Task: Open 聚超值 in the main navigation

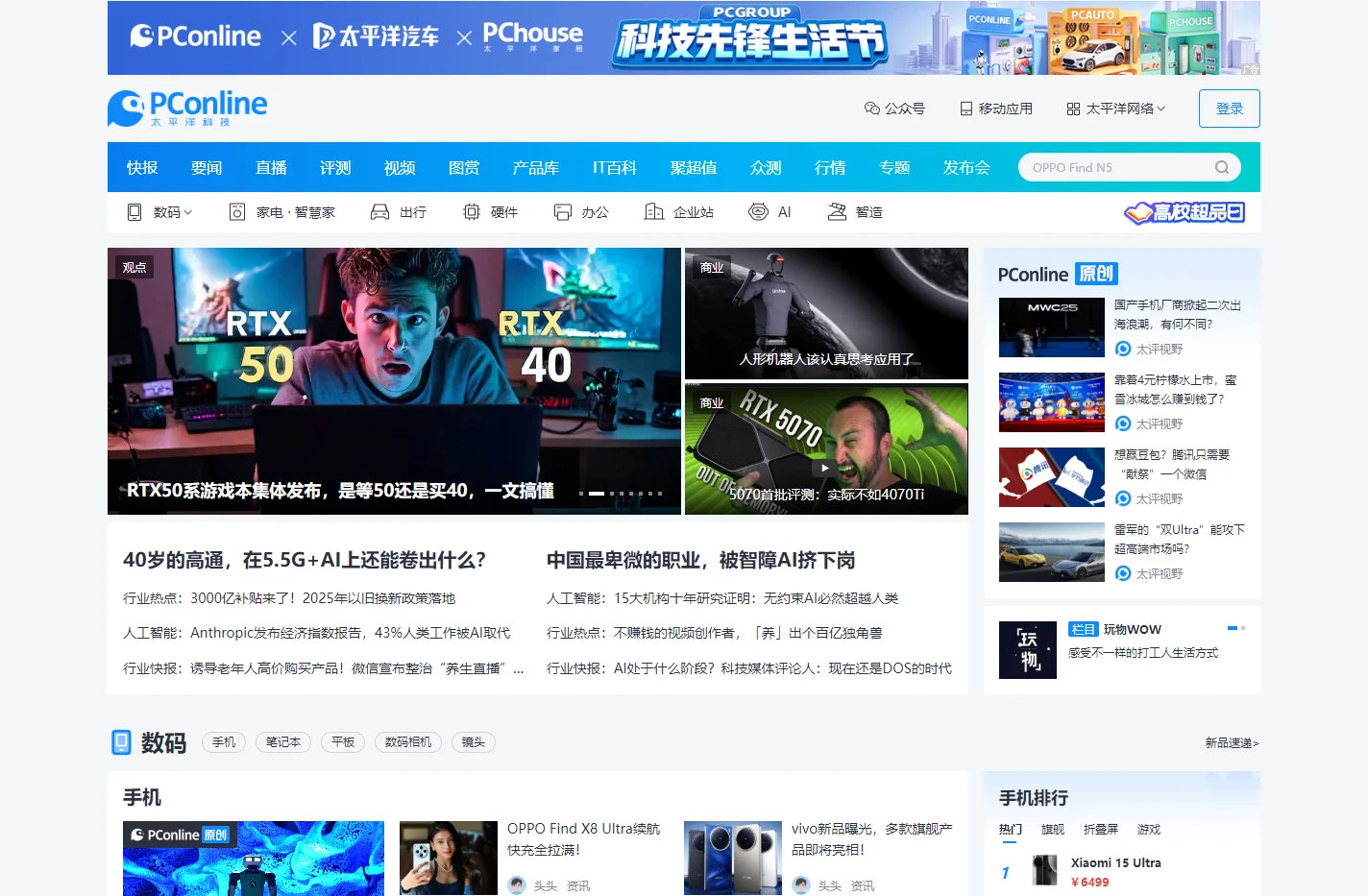Action: 694,167
